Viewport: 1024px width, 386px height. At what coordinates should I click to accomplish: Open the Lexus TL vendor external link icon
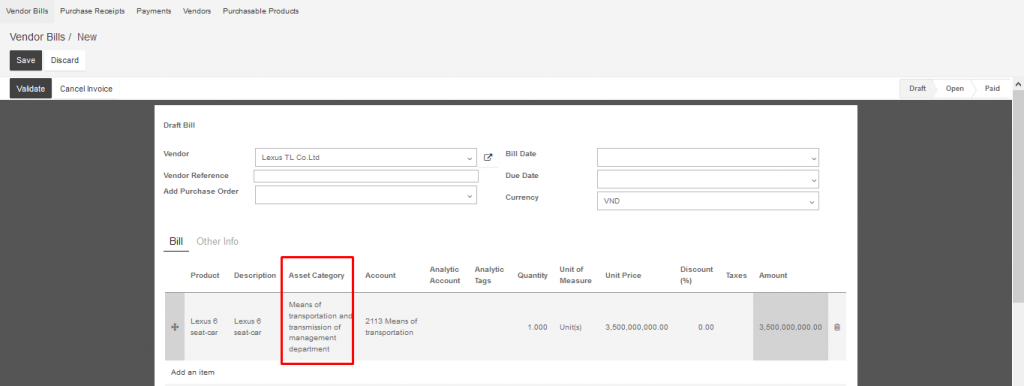click(x=488, y=157)
